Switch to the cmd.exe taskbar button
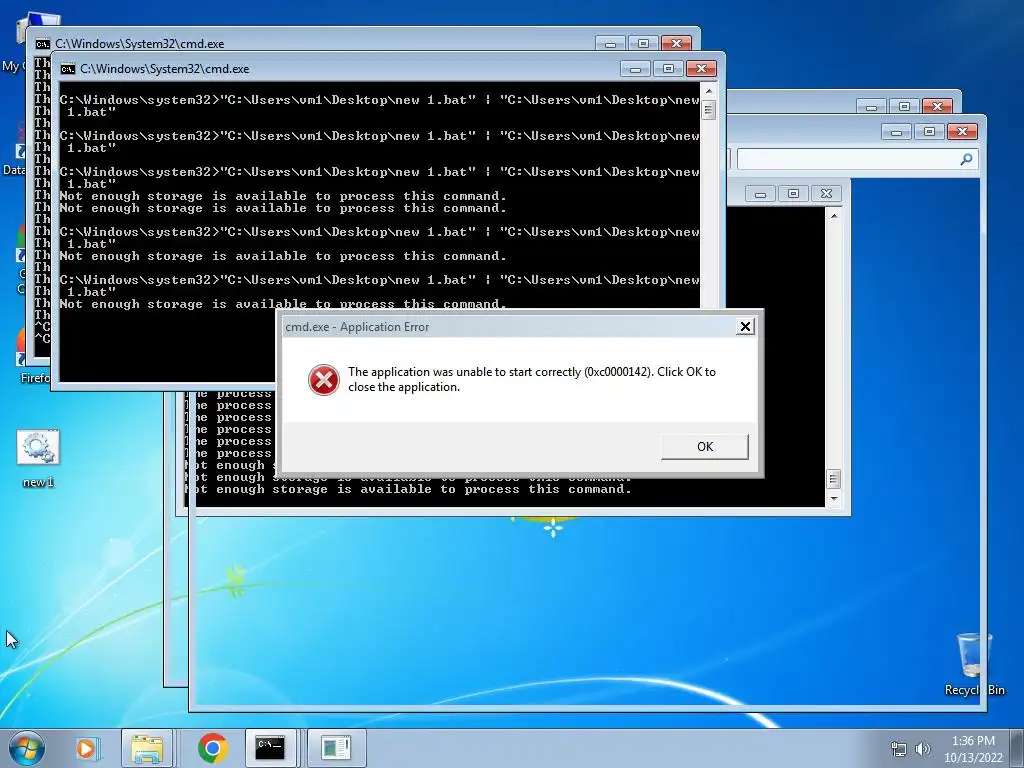Viewport: 1024px width, 768px height. 270,748
